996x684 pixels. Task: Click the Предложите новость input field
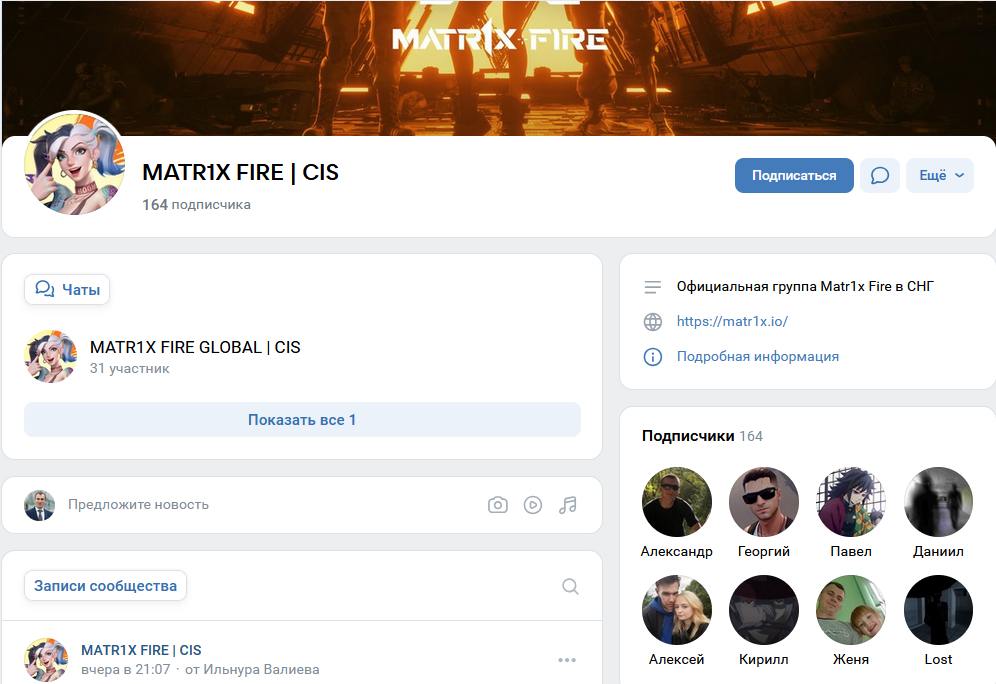138,504
